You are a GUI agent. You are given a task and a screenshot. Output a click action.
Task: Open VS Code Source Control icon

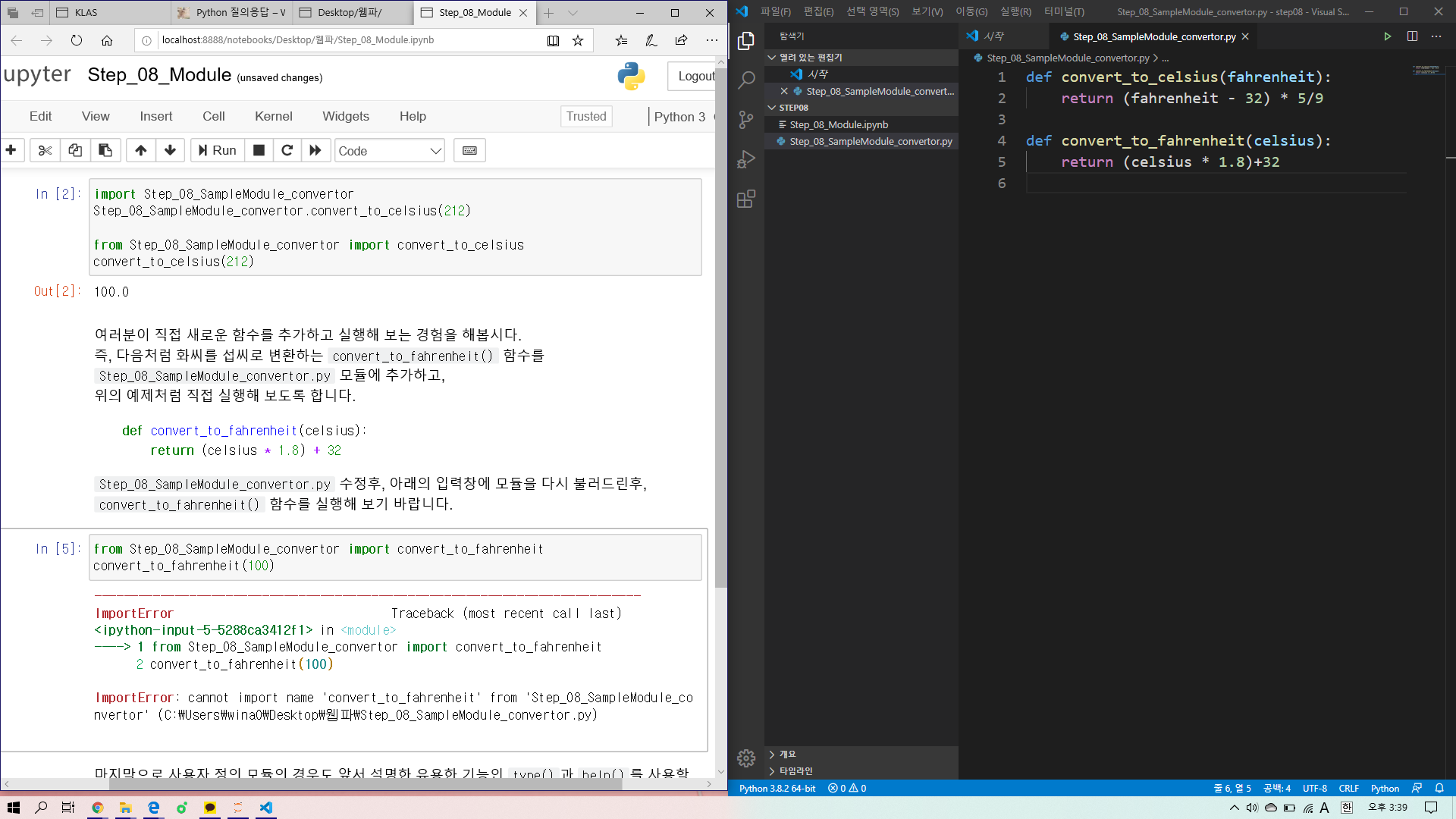[x=746, y=119]
